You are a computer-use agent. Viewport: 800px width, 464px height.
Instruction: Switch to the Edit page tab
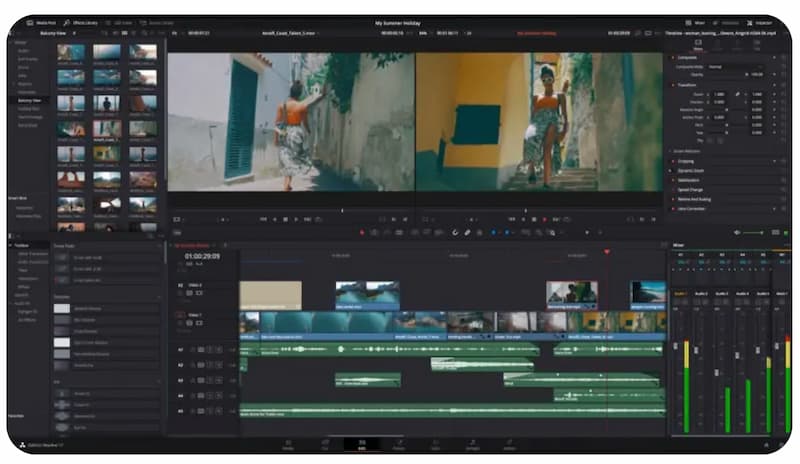362,444
